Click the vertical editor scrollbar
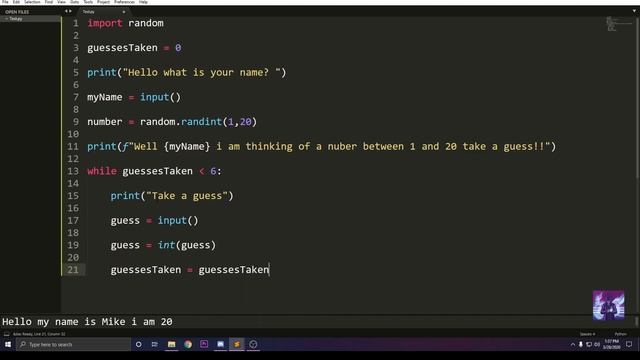This screenshot has height=360, width=640. (x=637, y=98)
